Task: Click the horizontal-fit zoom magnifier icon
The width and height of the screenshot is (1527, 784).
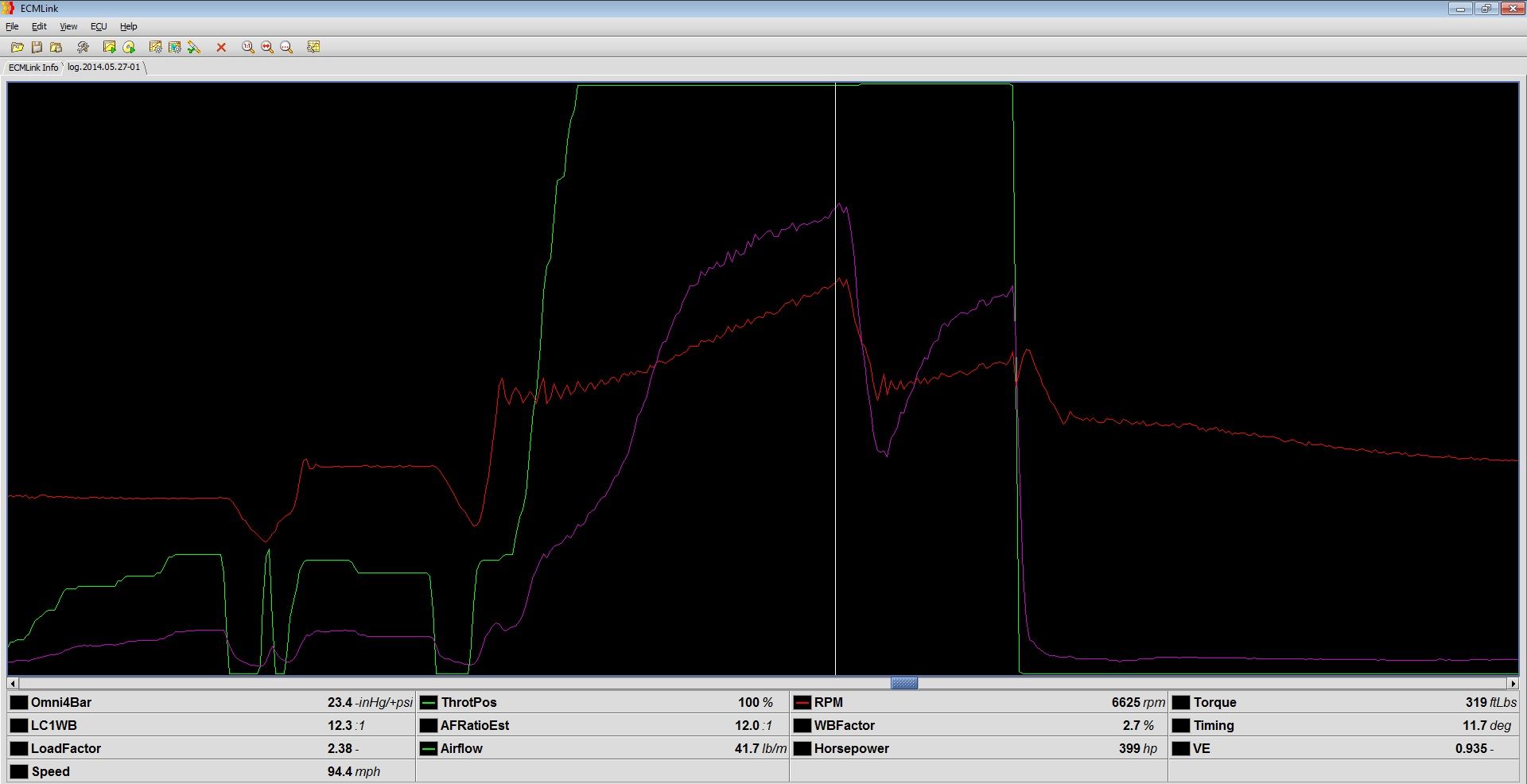Action: (x=267, y=47)
